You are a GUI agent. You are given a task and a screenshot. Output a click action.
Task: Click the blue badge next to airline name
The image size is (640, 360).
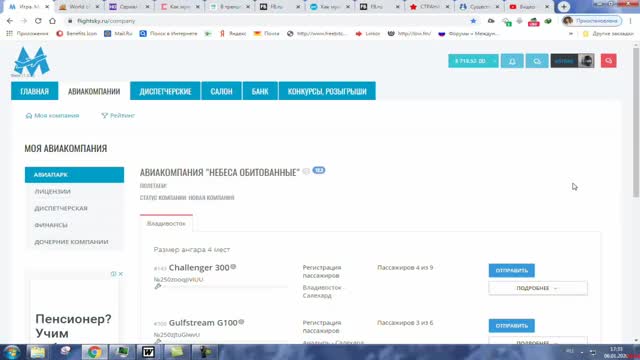click(x=319, y=170)
